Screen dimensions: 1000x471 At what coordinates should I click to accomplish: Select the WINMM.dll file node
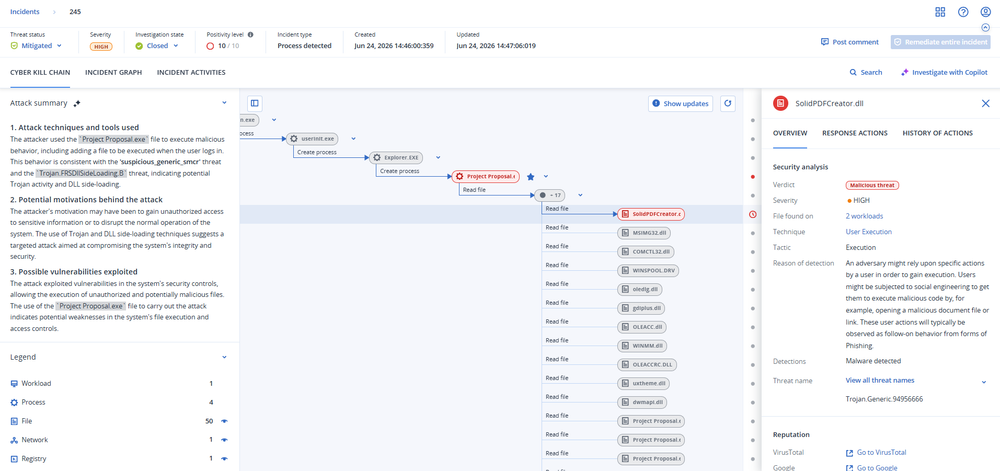coord(642,346)
